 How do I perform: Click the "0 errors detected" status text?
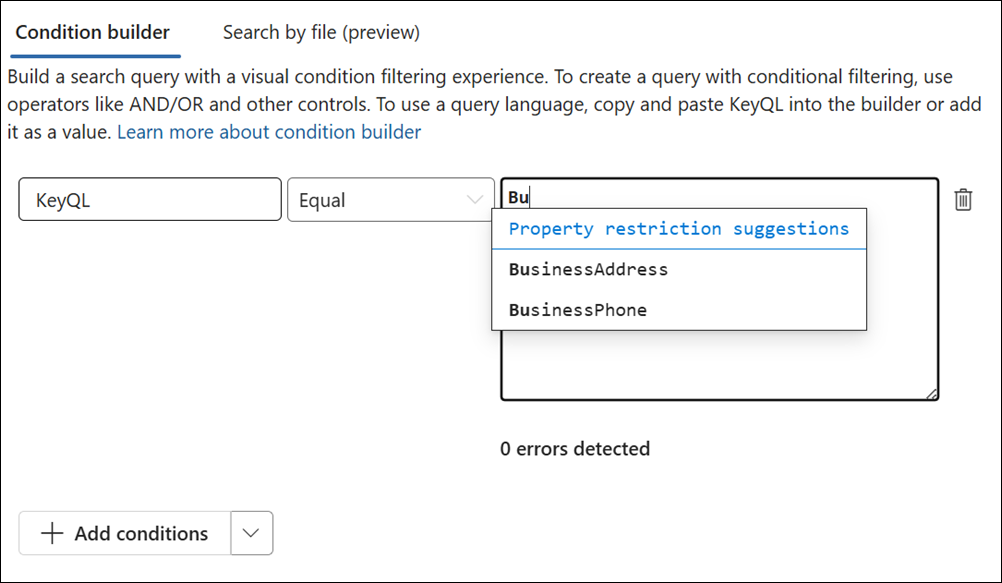[x=575, y=448]
